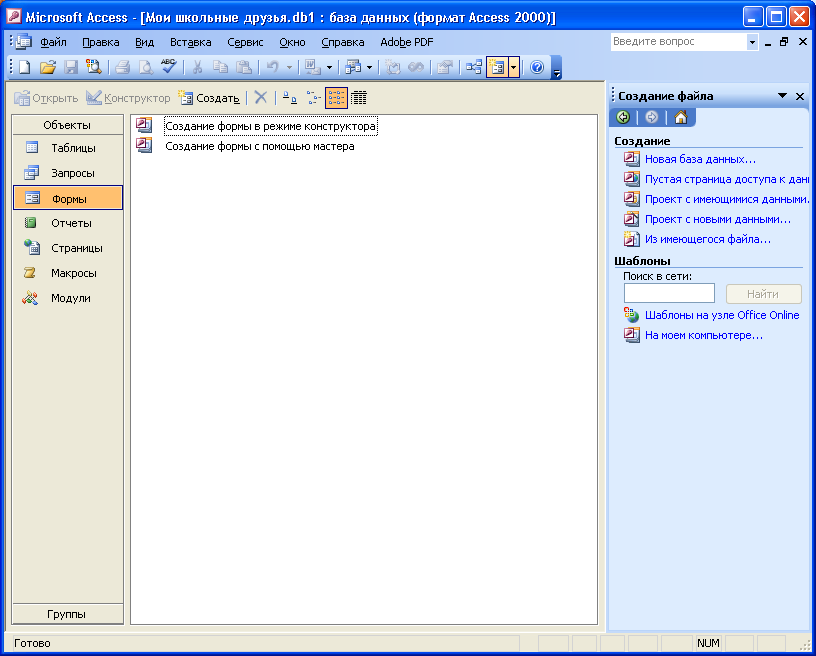The image size is (816, 656).
Task: Switch to Small icons view
Action: (x=313, y=97)
